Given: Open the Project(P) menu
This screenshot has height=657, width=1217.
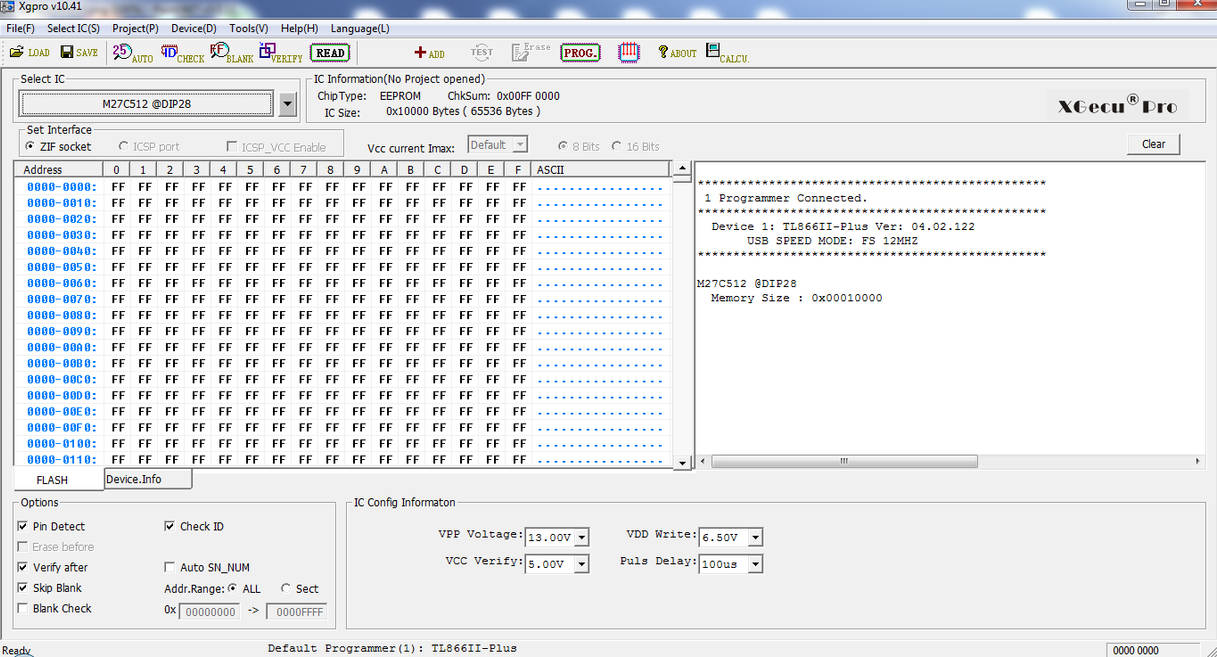Looking at the screenshot, I should point(135,28).
